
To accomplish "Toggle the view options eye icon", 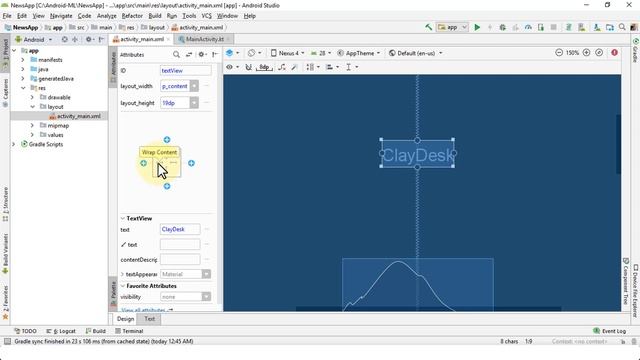I will point(232,67).
